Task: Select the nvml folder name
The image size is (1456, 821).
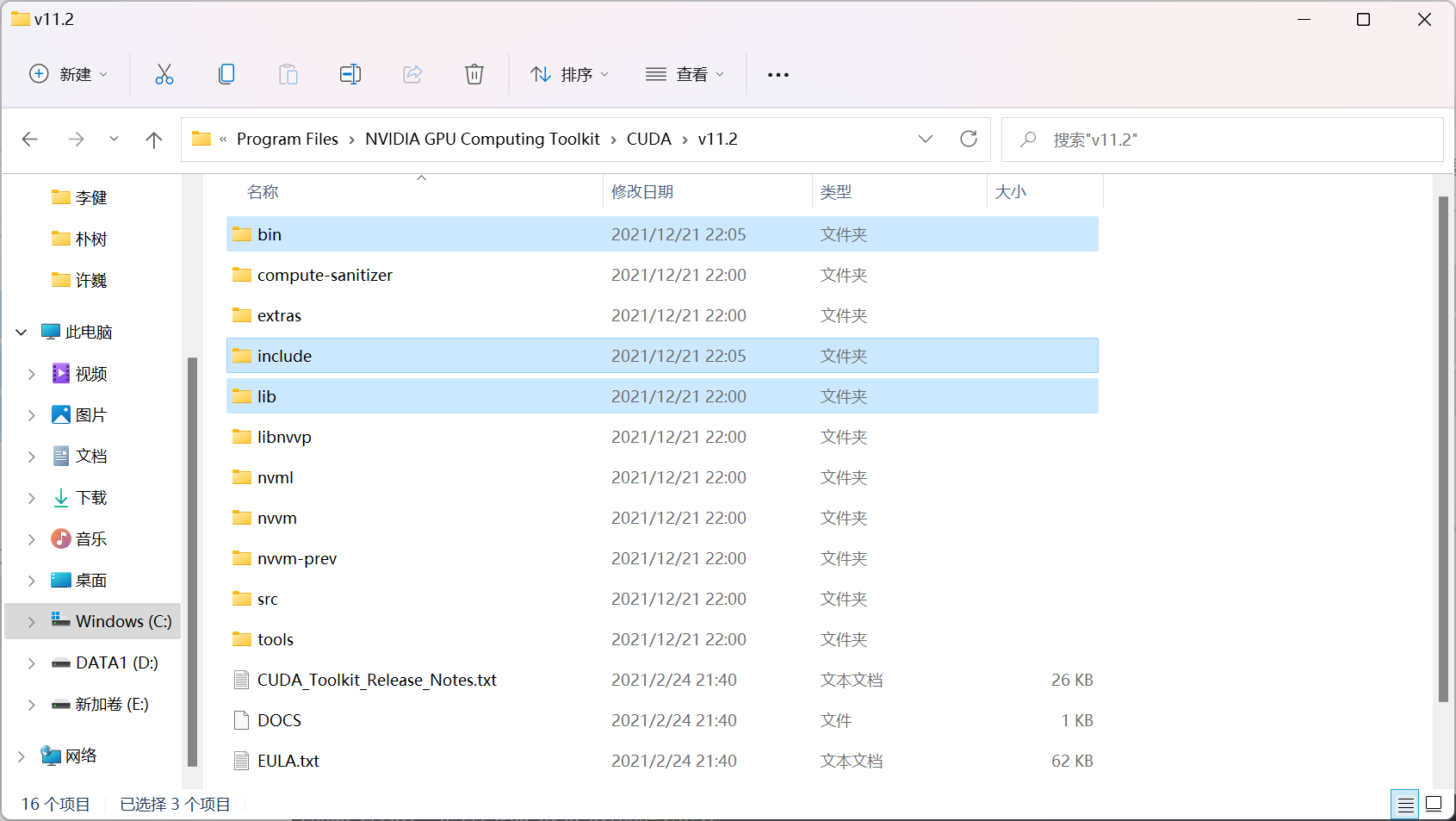Action: point(276,477)
